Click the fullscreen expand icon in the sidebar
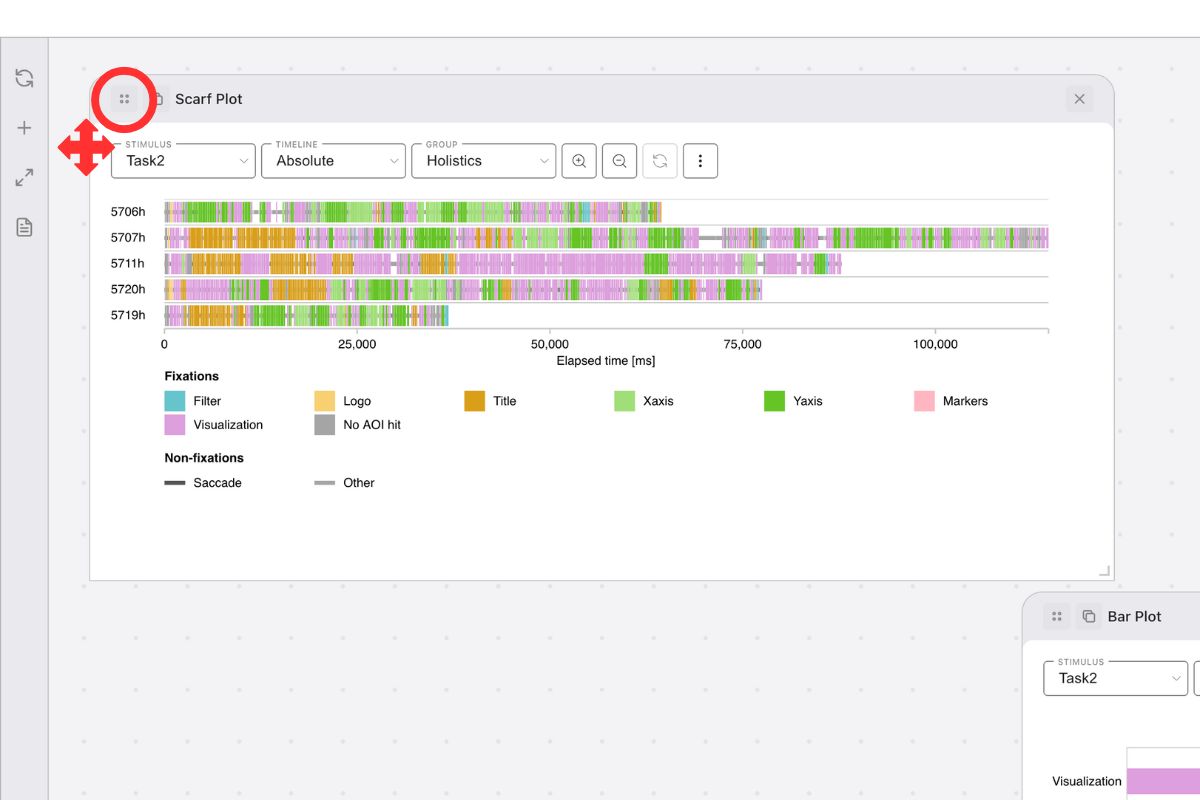This screenshot has height=800, width=1200. [x=24, y=177]
